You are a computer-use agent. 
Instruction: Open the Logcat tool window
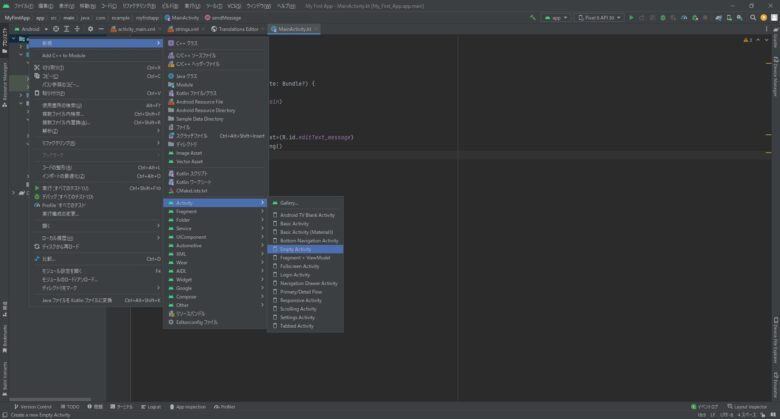151,407
